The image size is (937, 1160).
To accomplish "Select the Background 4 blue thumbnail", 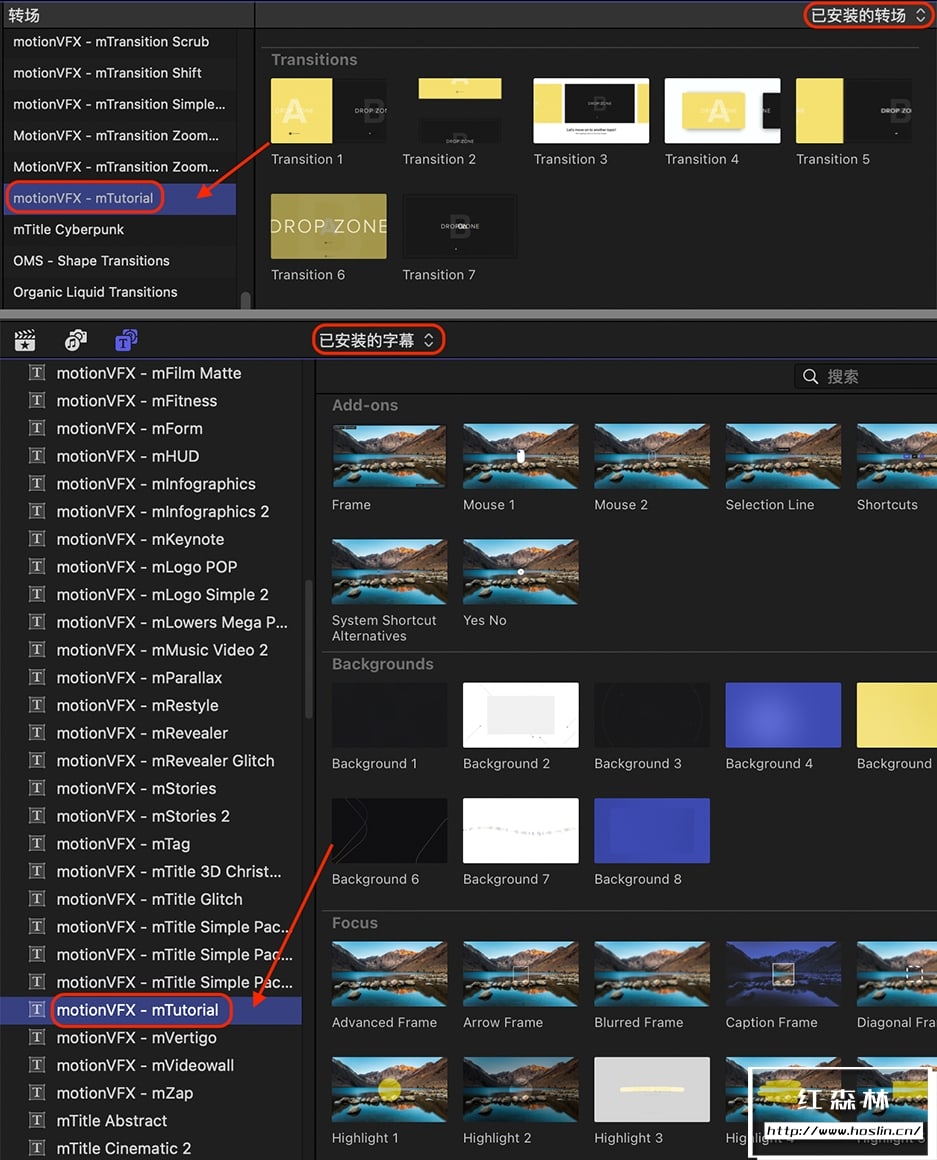I will pos(783,715).
